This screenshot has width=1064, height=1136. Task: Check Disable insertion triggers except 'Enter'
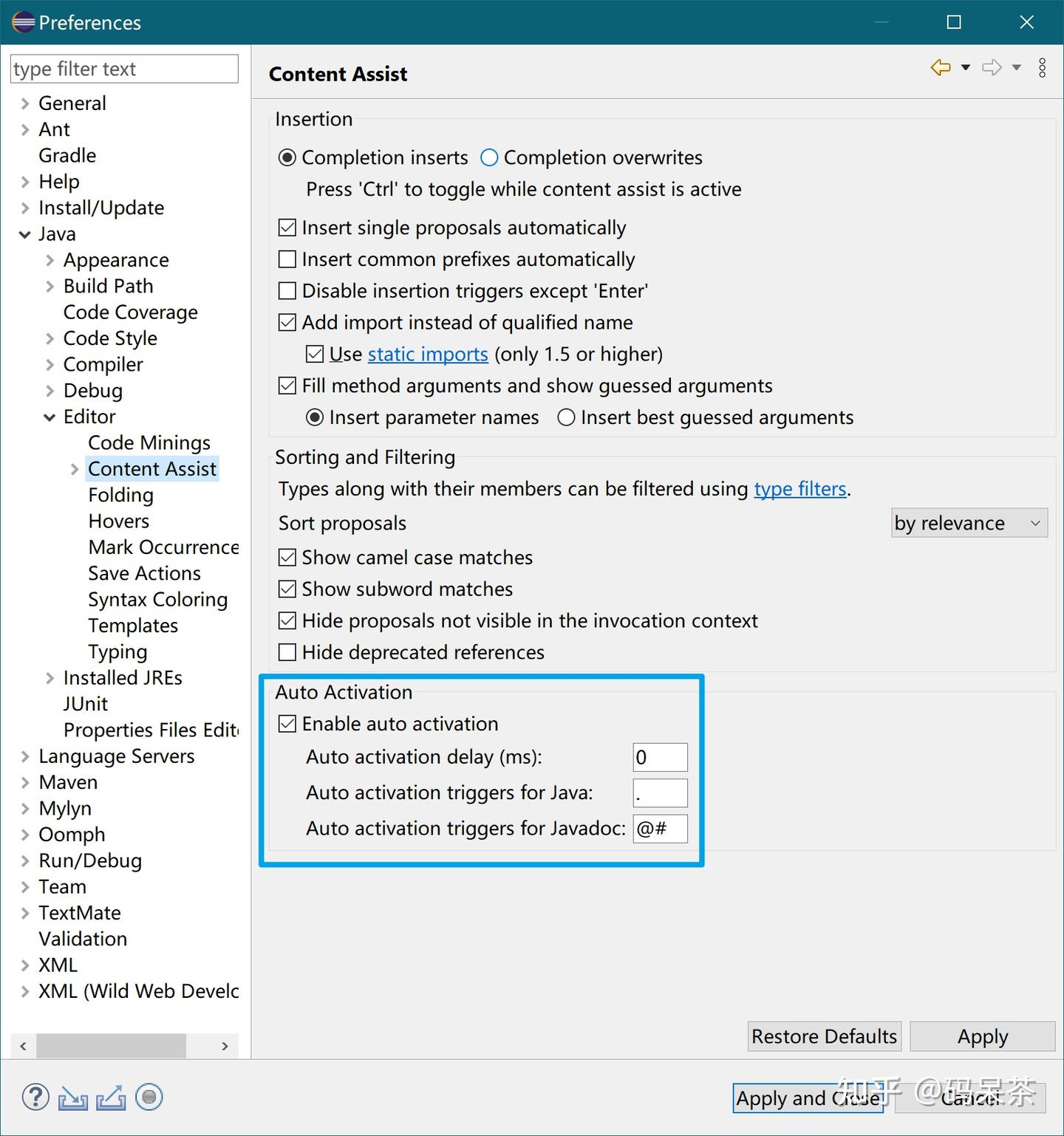click(287, 291)
